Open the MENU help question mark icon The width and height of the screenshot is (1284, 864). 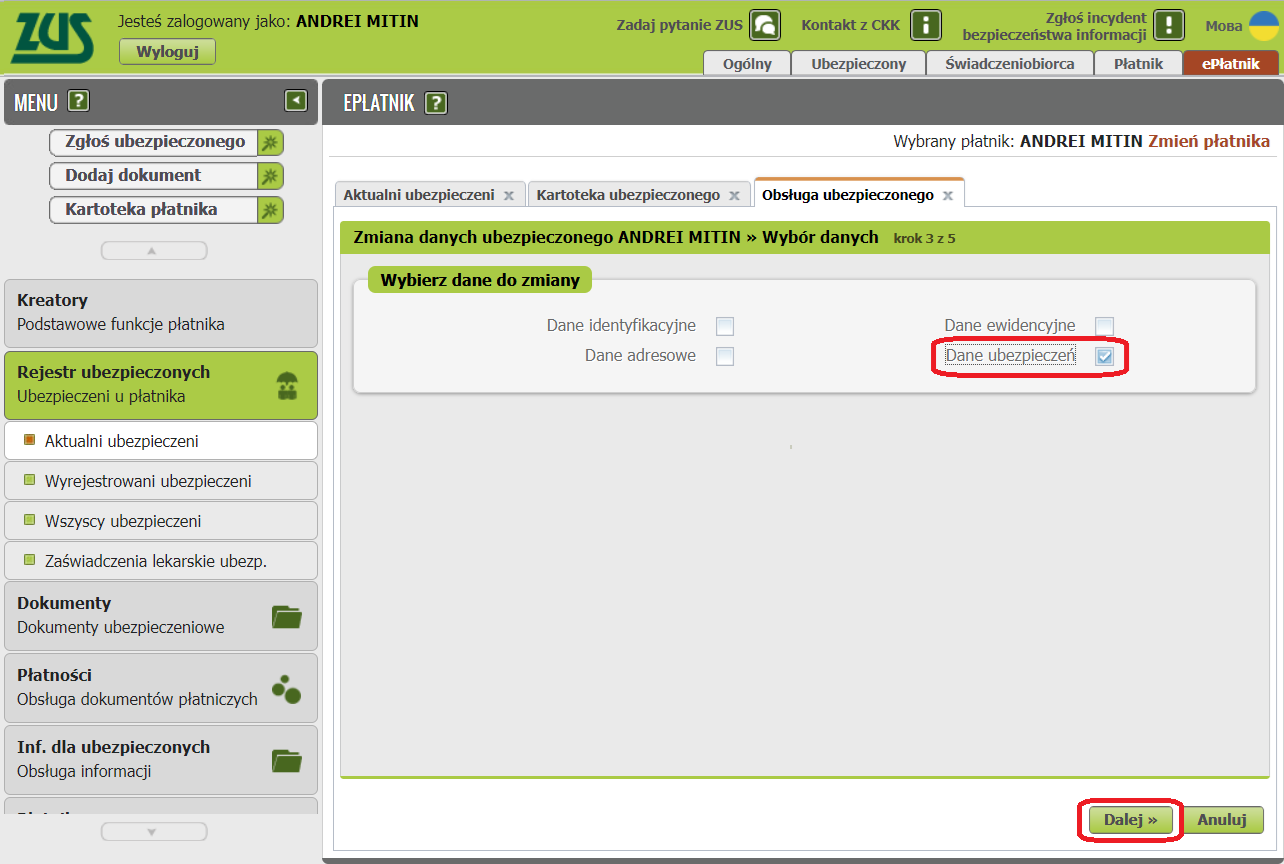[79, 101]
